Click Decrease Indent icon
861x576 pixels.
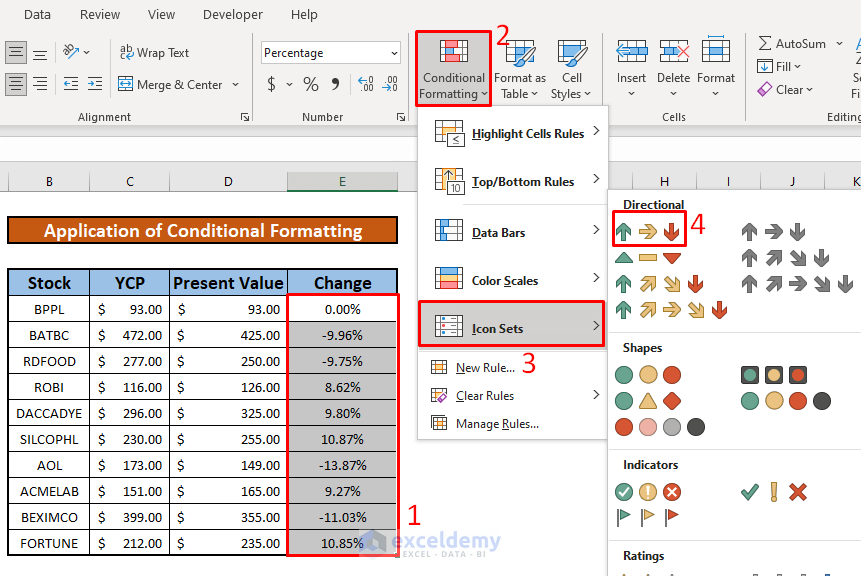click(x=71, y=84)
